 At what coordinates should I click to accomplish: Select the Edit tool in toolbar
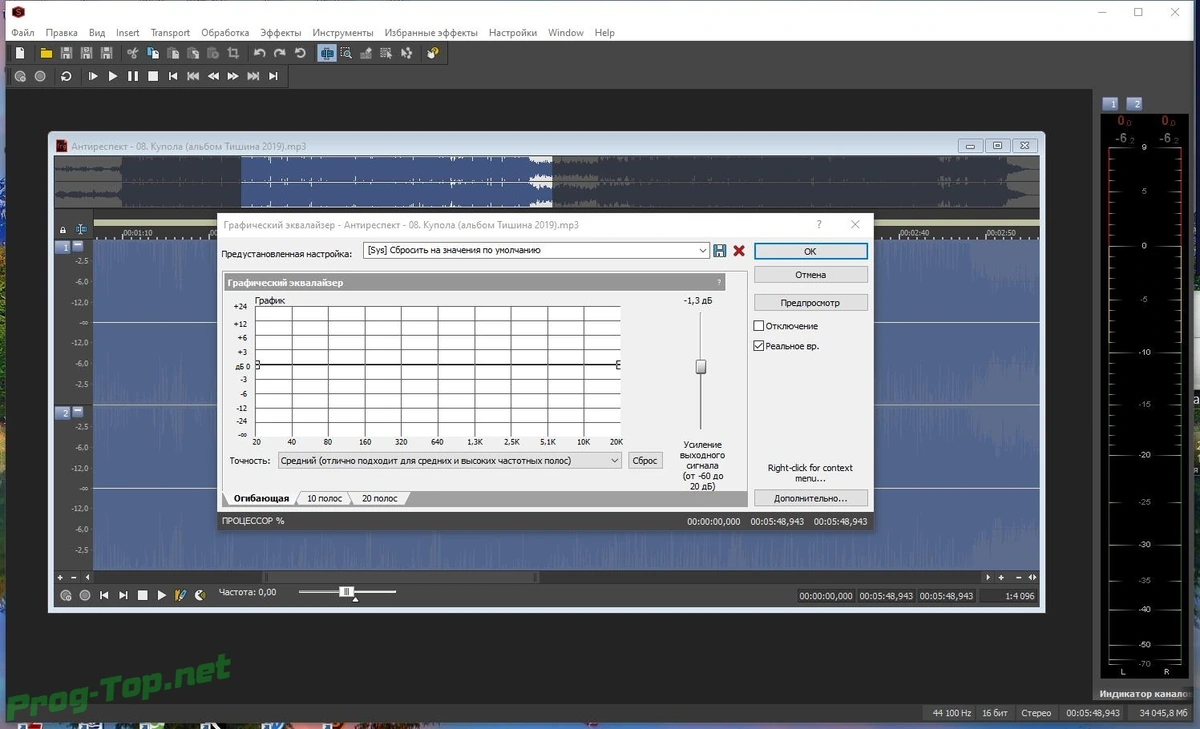[327, 53]
